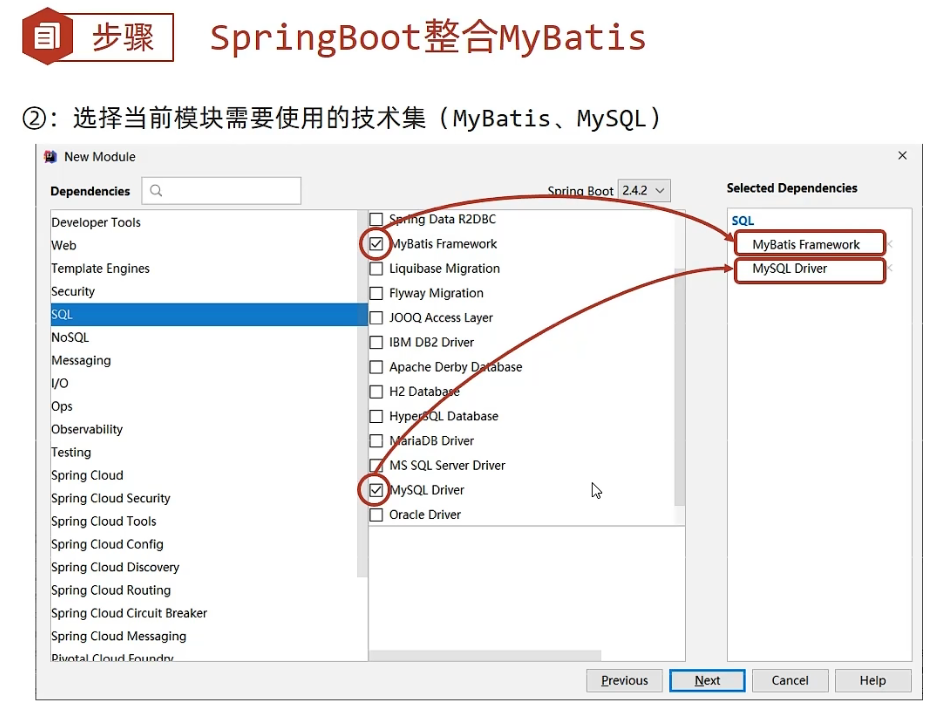Check the Apache Derby Database checkbox

click(x=376, y=367)
